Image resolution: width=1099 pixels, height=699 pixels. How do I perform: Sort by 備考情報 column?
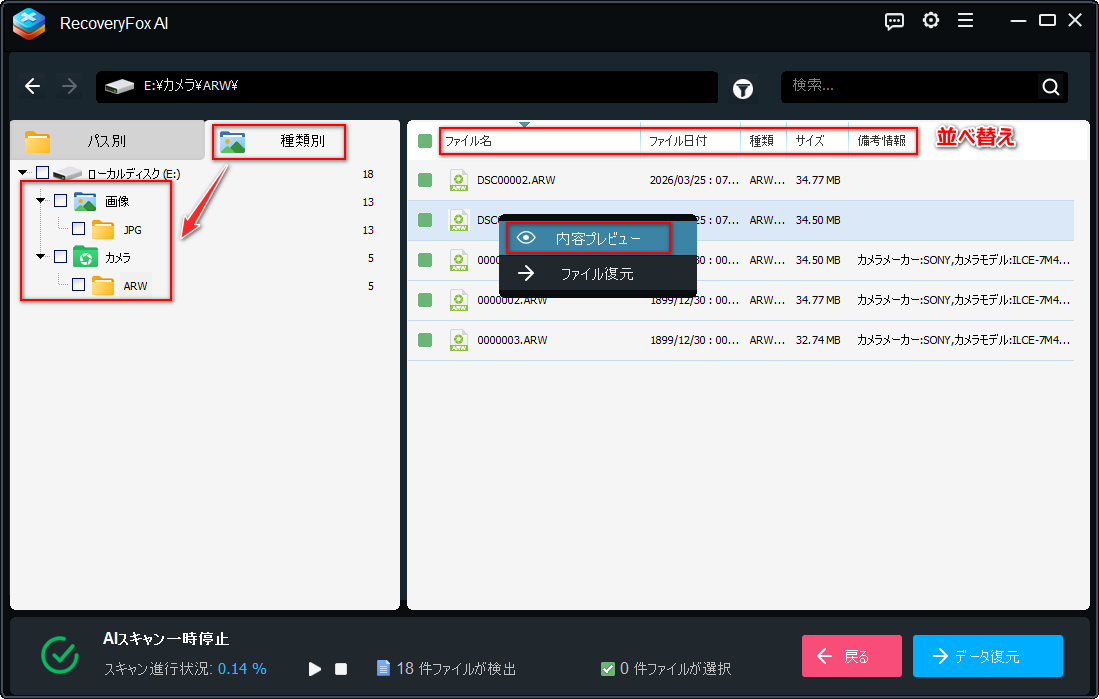point(882,141)
